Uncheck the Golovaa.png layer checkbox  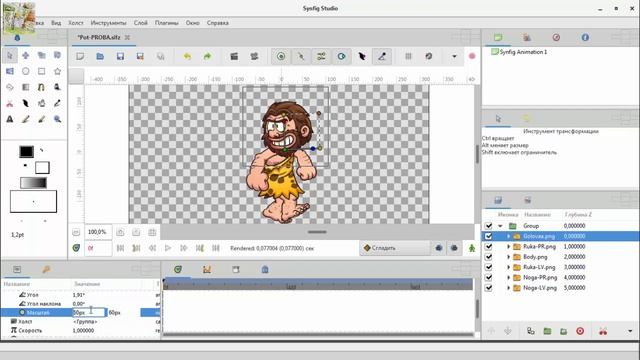(488, 236)
